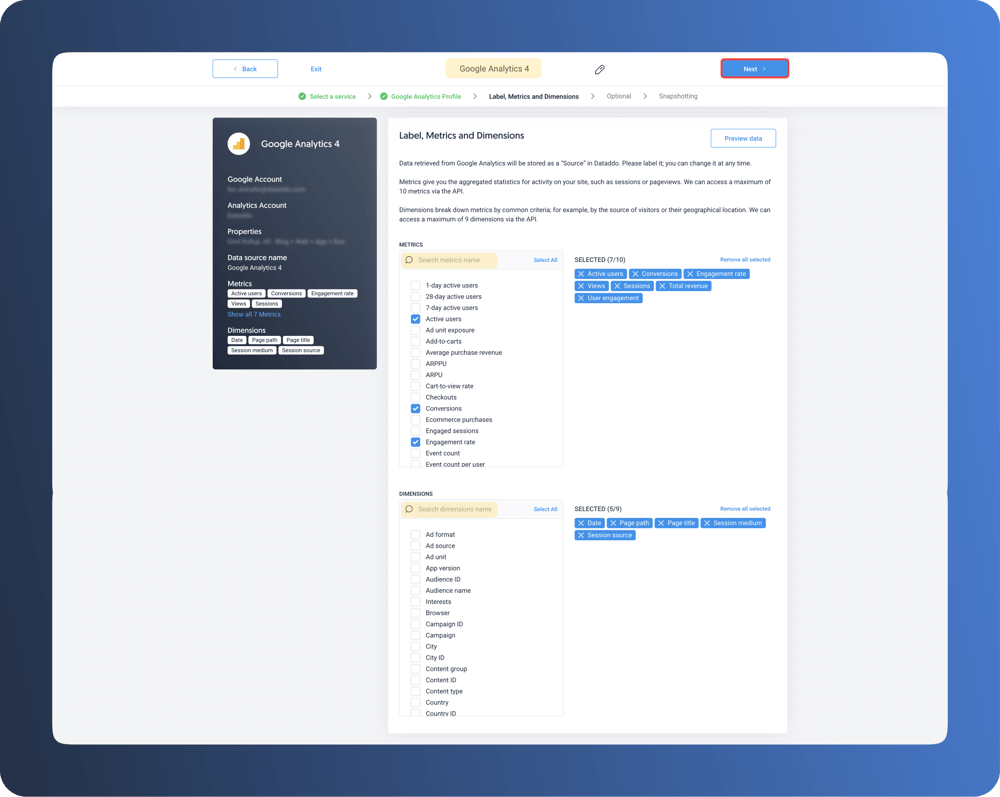The width and height of the screenshot is (1000, 797).
Task: Check the Cart-to-view rate metric
Action: [415, 386]
